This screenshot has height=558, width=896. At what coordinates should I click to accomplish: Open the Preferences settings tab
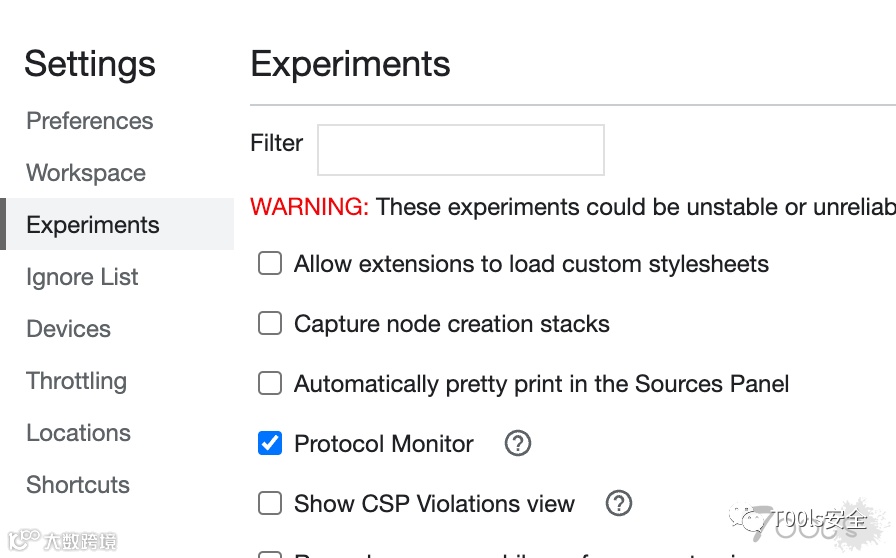tap(90, 121)
